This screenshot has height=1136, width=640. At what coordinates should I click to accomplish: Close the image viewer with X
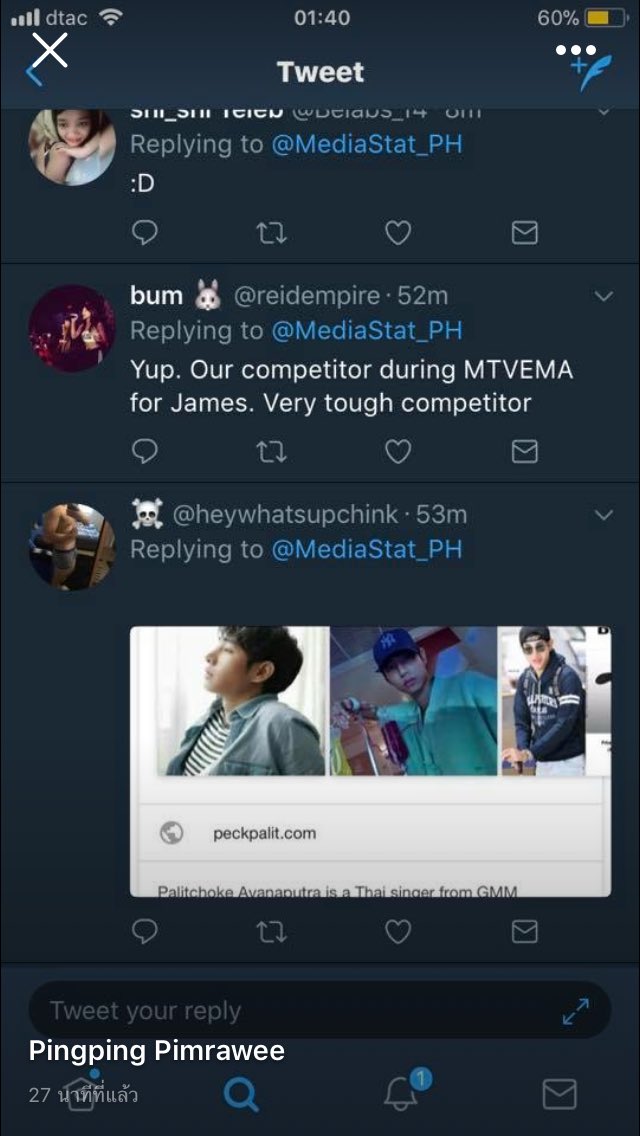[49, 49]
